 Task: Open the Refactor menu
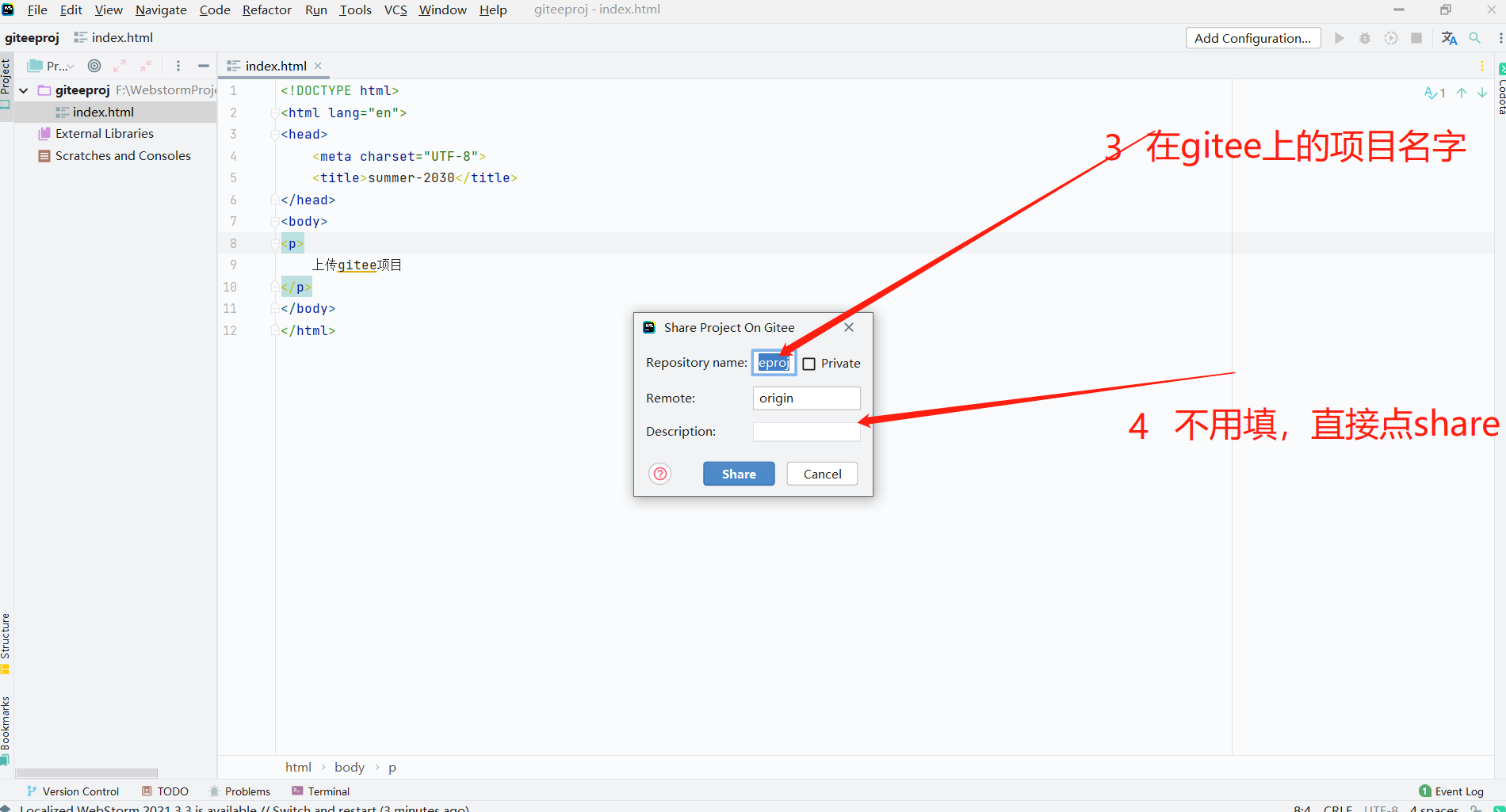267,10
